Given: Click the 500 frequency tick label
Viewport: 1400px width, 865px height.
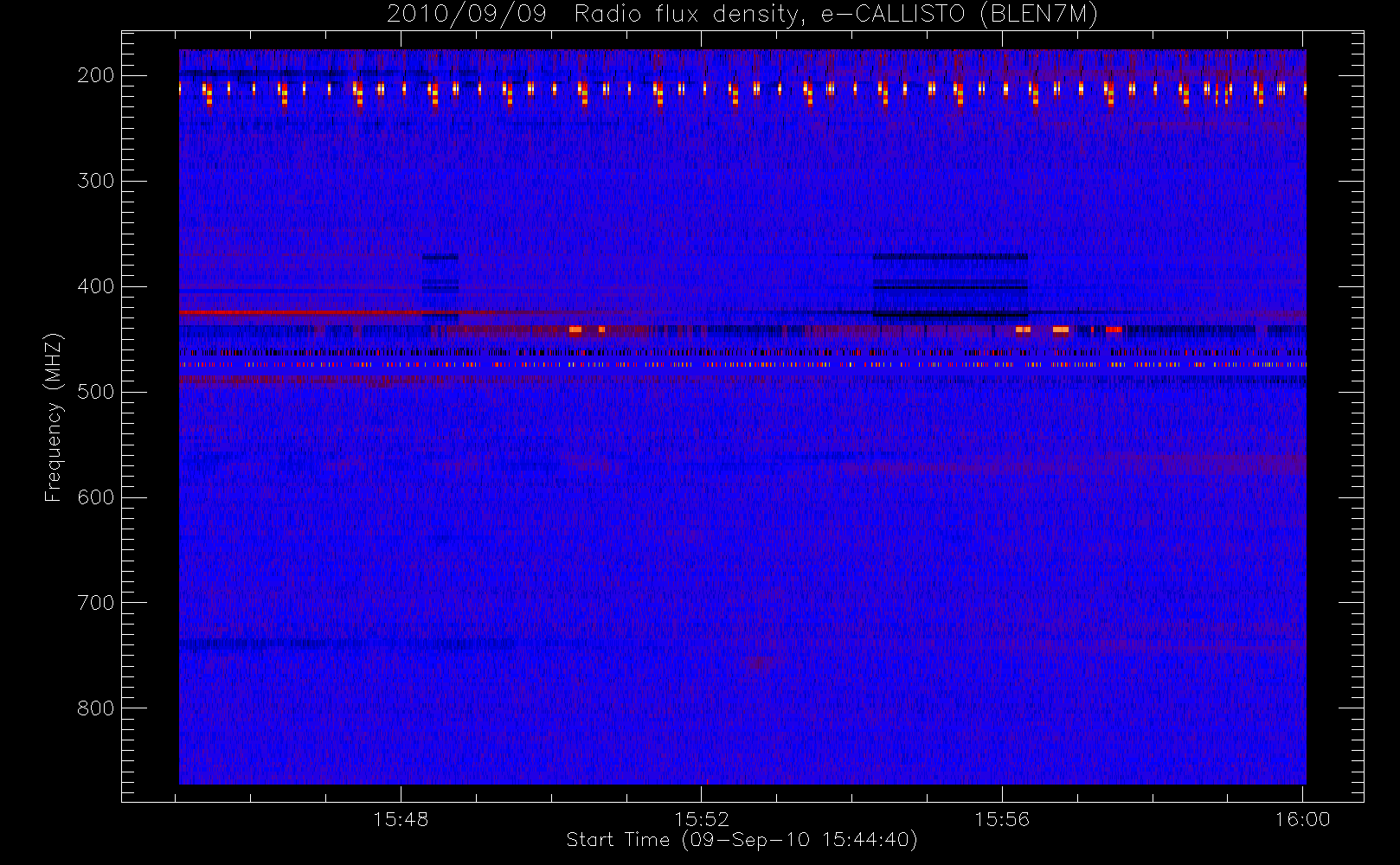Looking at the screenshot, I should 96,392.
